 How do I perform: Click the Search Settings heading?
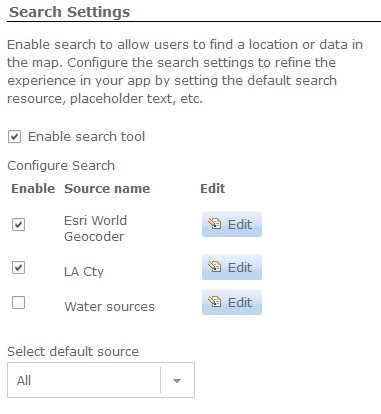click(69, 12)
